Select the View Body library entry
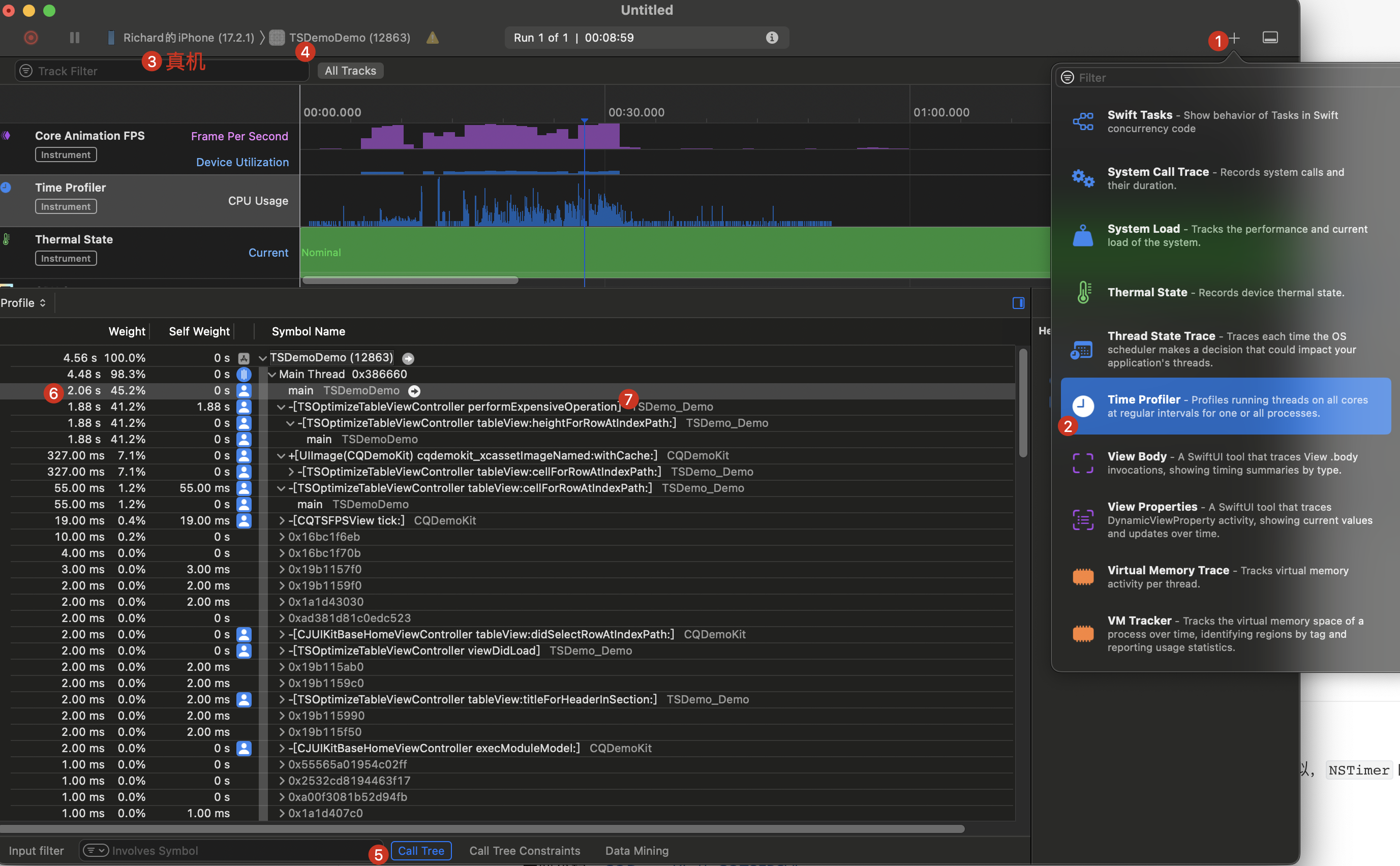Image resolution: width=1400 pixels, height=866 pixels. pos(1225,463)
